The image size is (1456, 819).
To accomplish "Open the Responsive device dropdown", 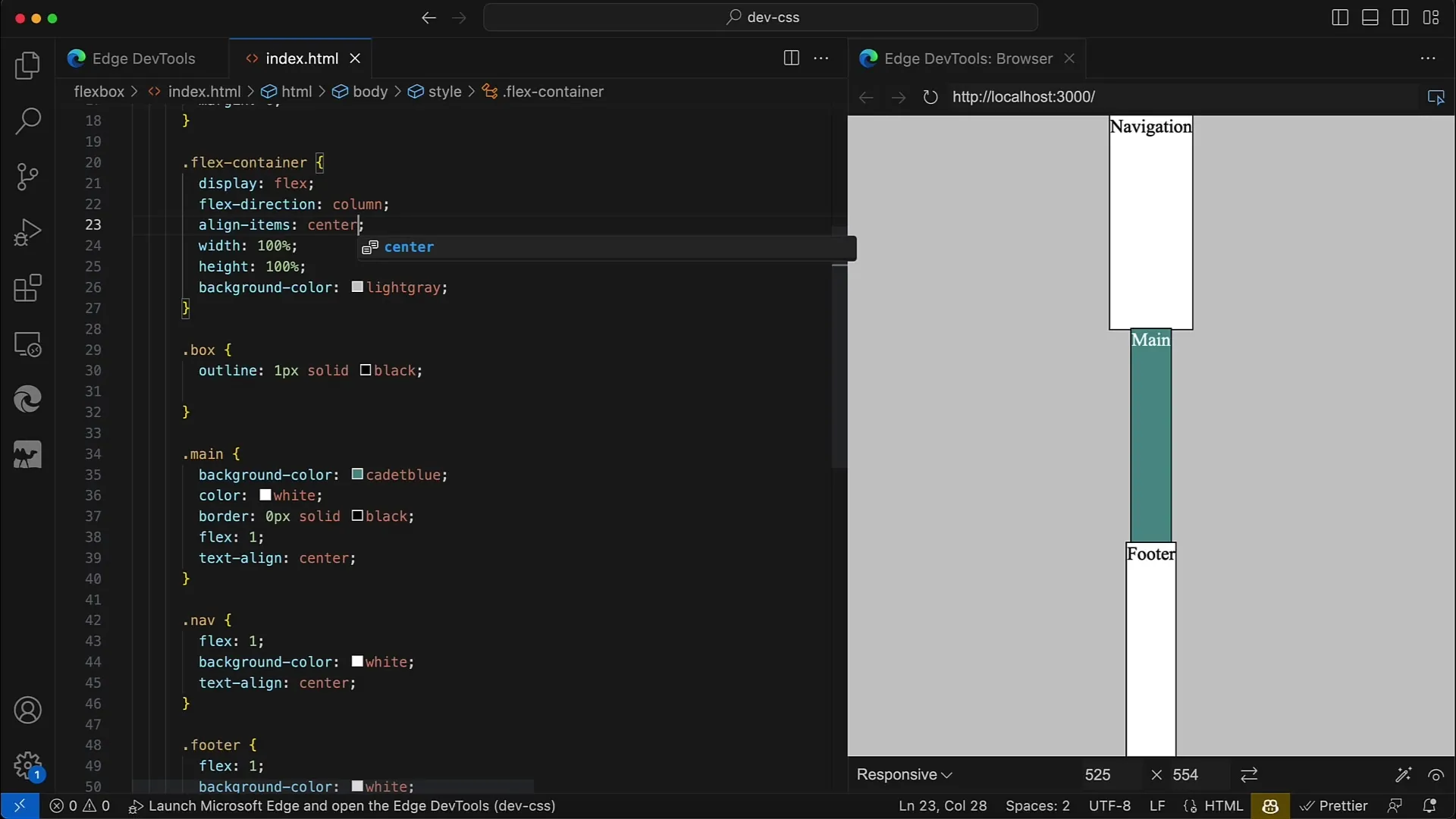I will 904,775.
